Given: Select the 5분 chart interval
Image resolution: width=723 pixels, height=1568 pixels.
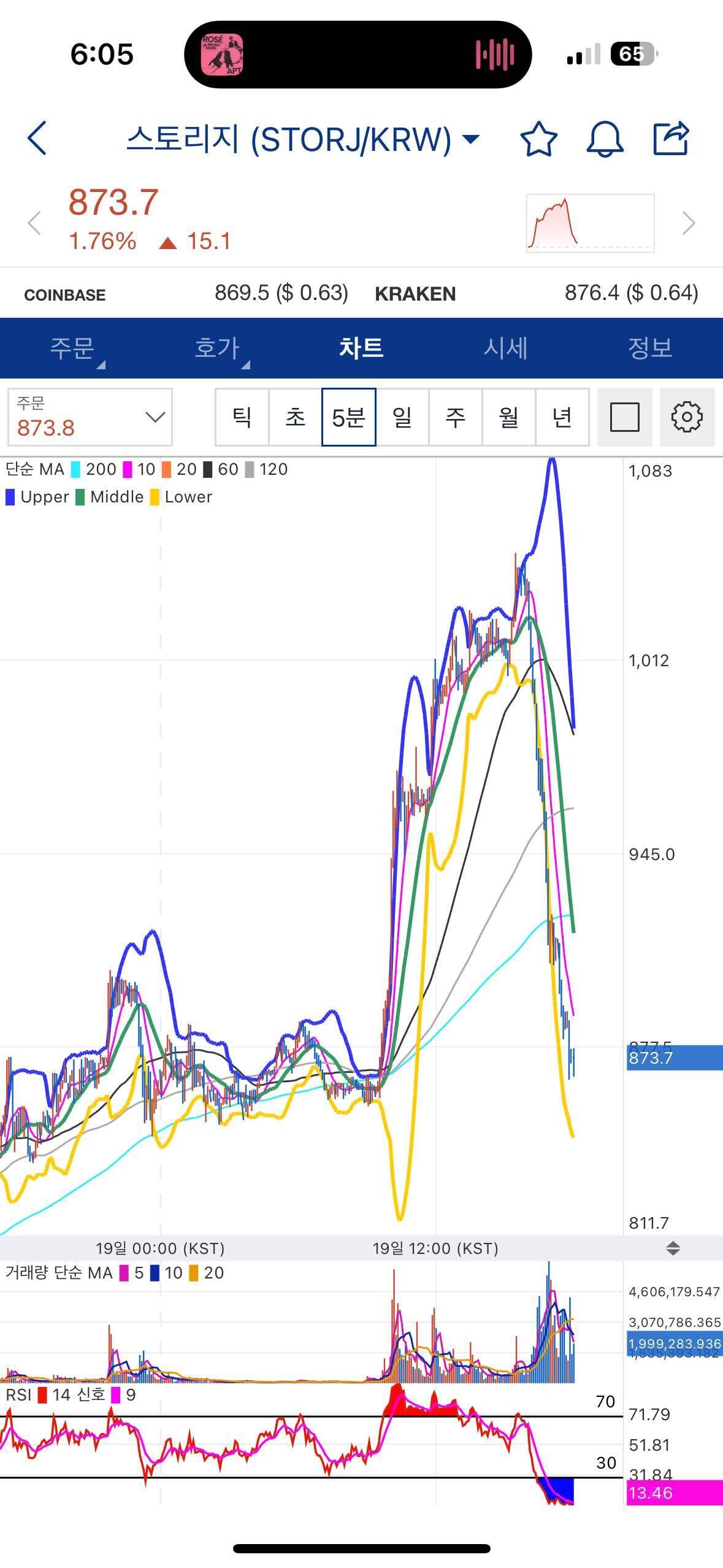Looking at the screenshot, I should click(x=348, y=417).
